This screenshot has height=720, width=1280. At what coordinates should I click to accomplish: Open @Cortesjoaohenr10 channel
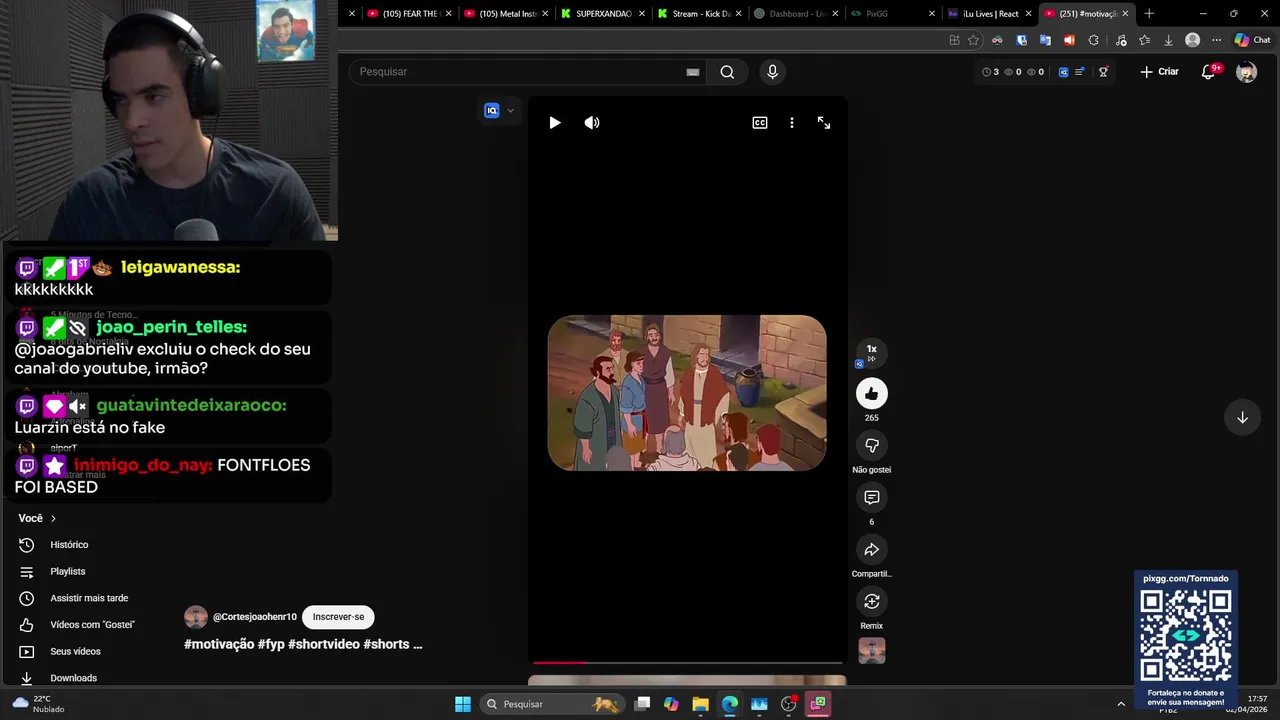point(254,617)
